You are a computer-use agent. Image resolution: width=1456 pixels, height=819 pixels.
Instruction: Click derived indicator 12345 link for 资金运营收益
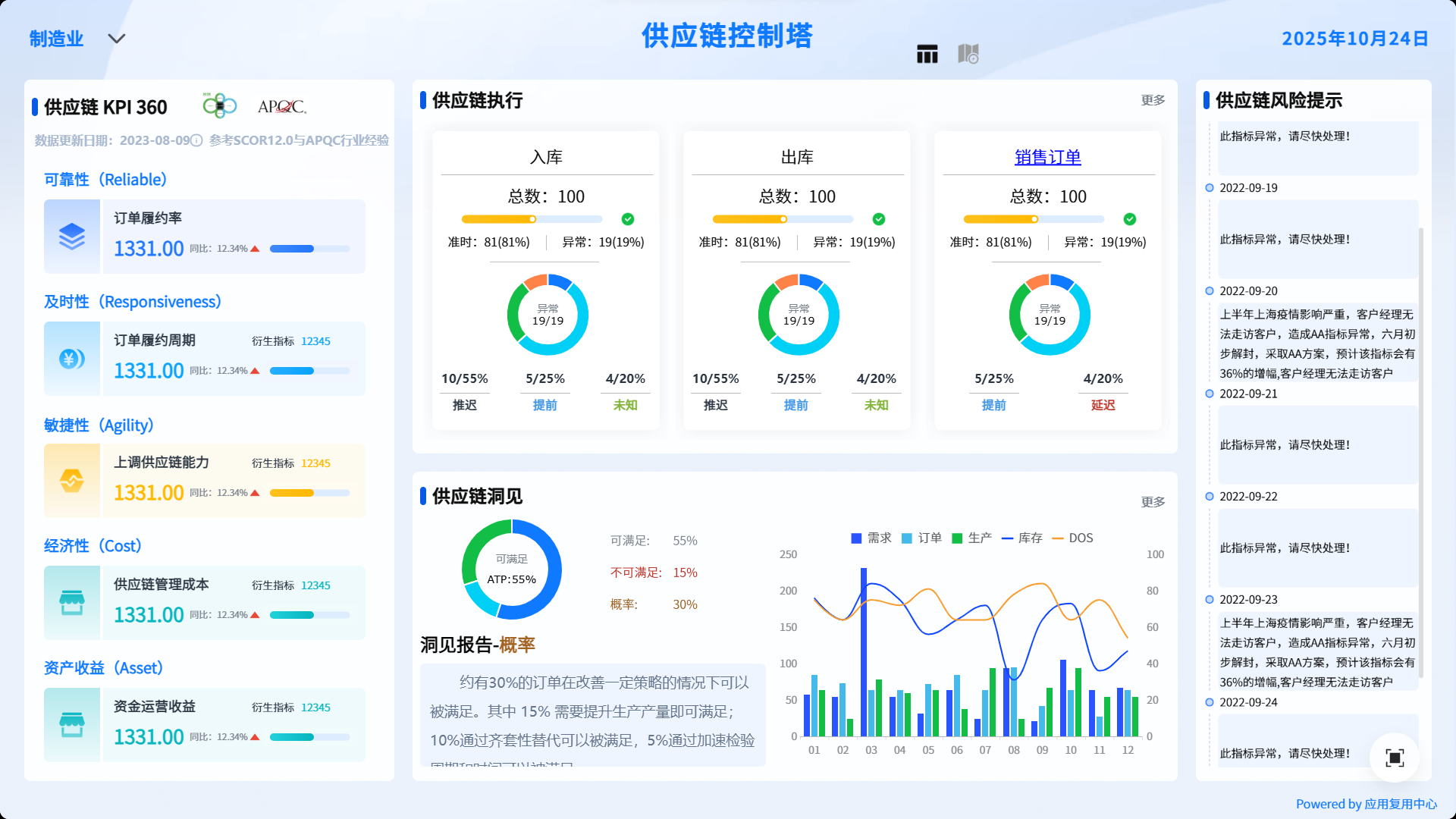pos(315,708)
